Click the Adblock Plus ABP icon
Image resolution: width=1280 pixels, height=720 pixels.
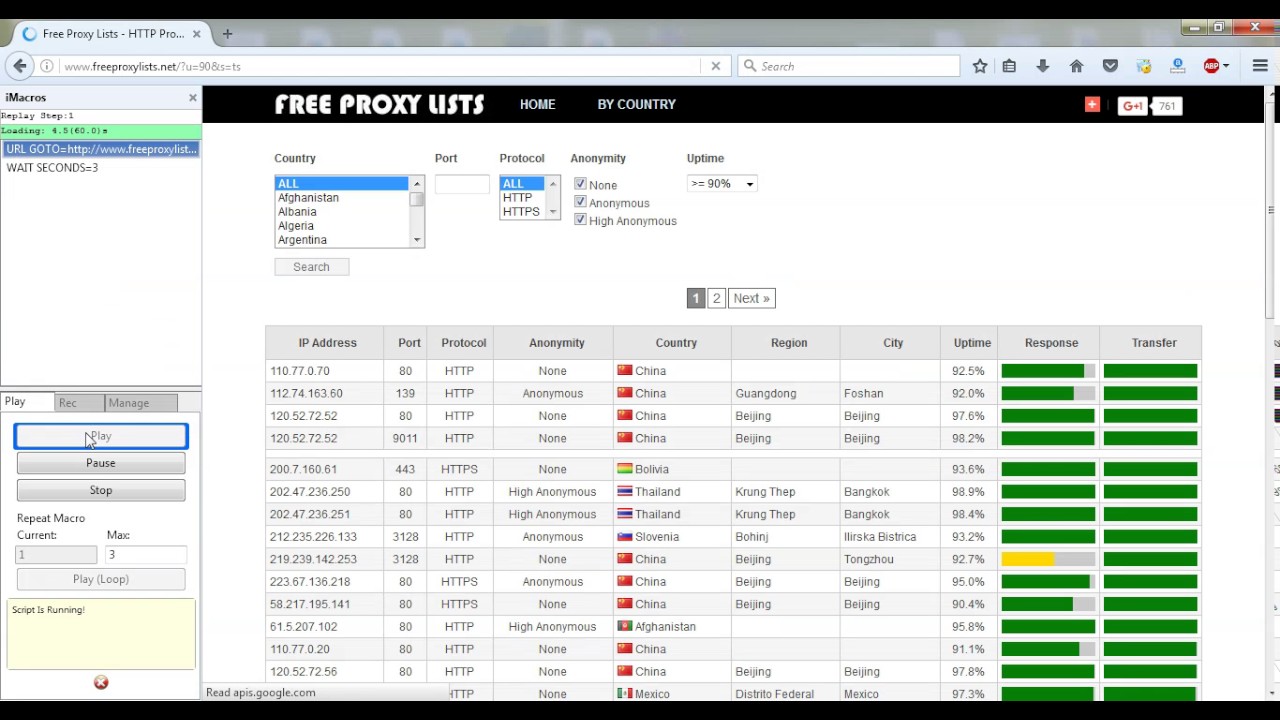(x=1211, y=66)
